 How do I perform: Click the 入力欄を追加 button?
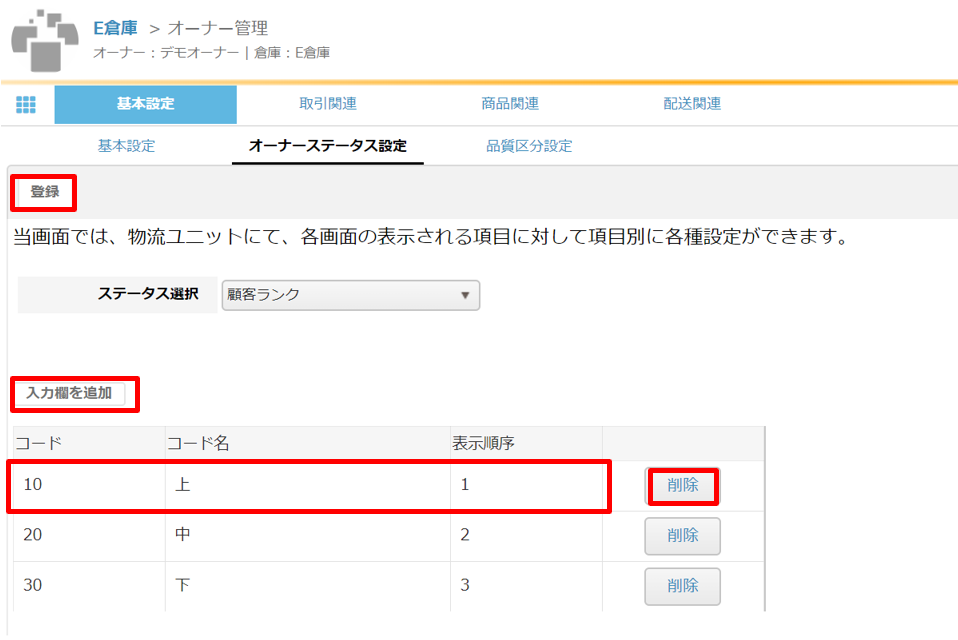(69, 393)
